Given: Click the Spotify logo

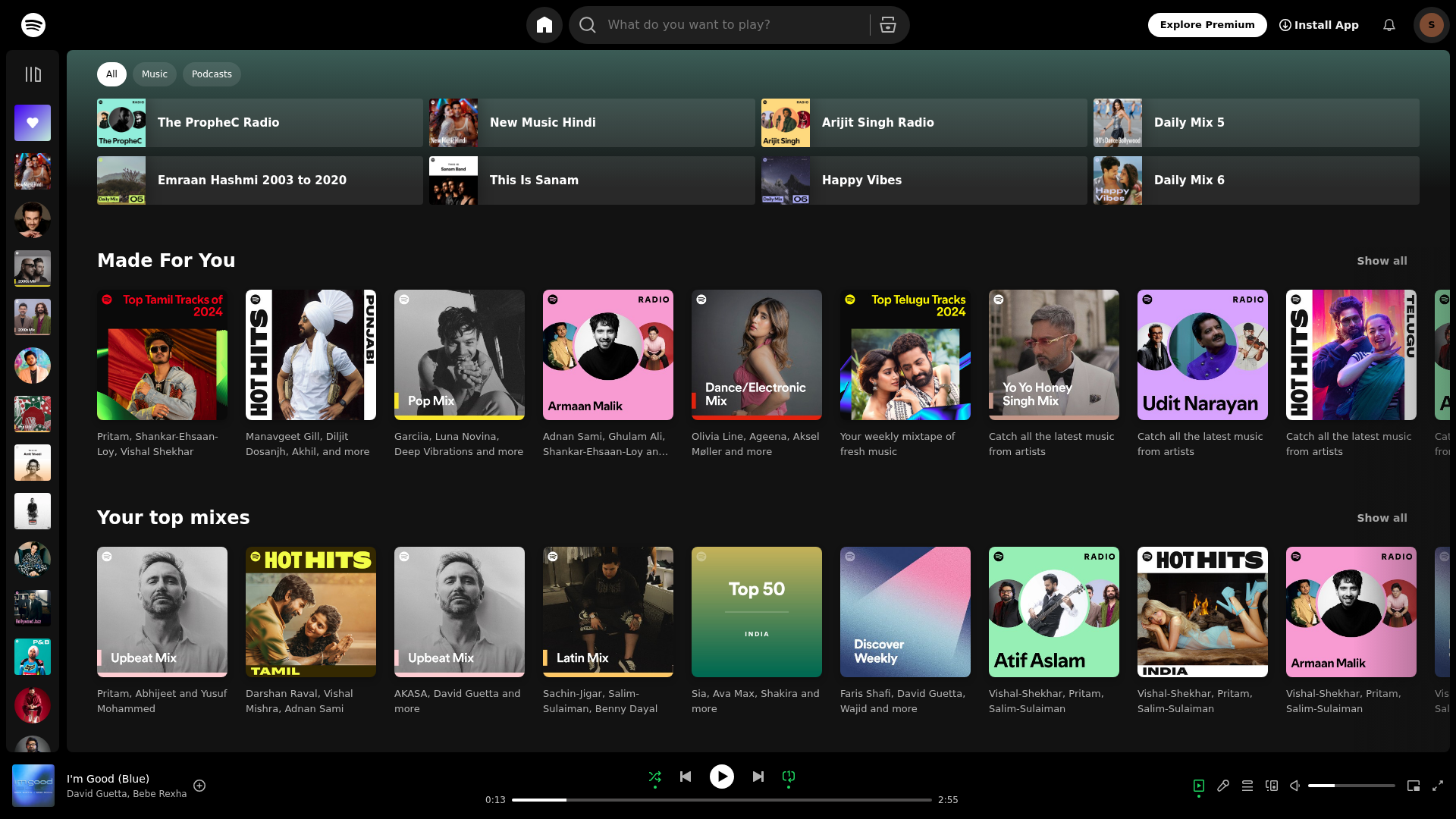Looking at the screenshot, I should (33, 25).
